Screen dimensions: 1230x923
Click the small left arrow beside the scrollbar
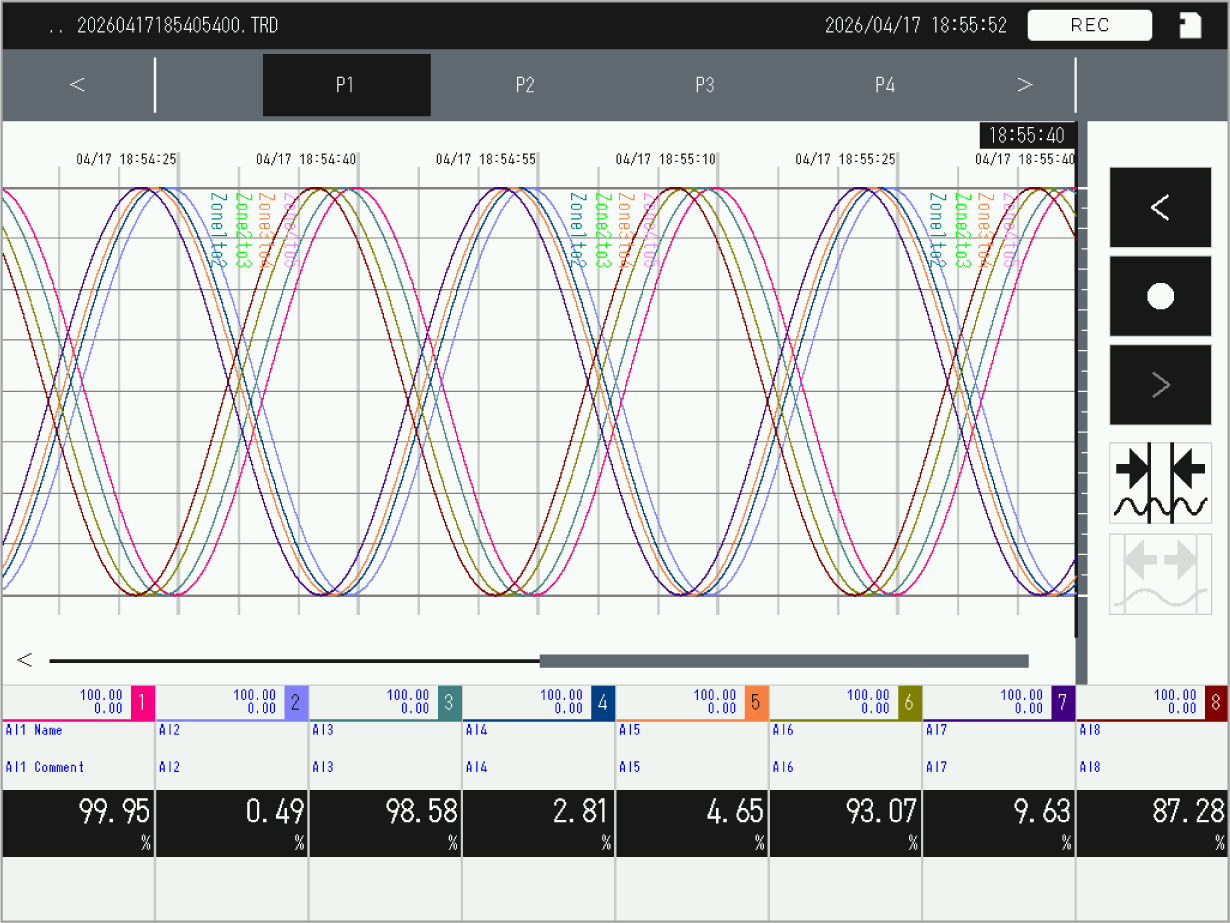pyautogui.click(x=25, y=660)
